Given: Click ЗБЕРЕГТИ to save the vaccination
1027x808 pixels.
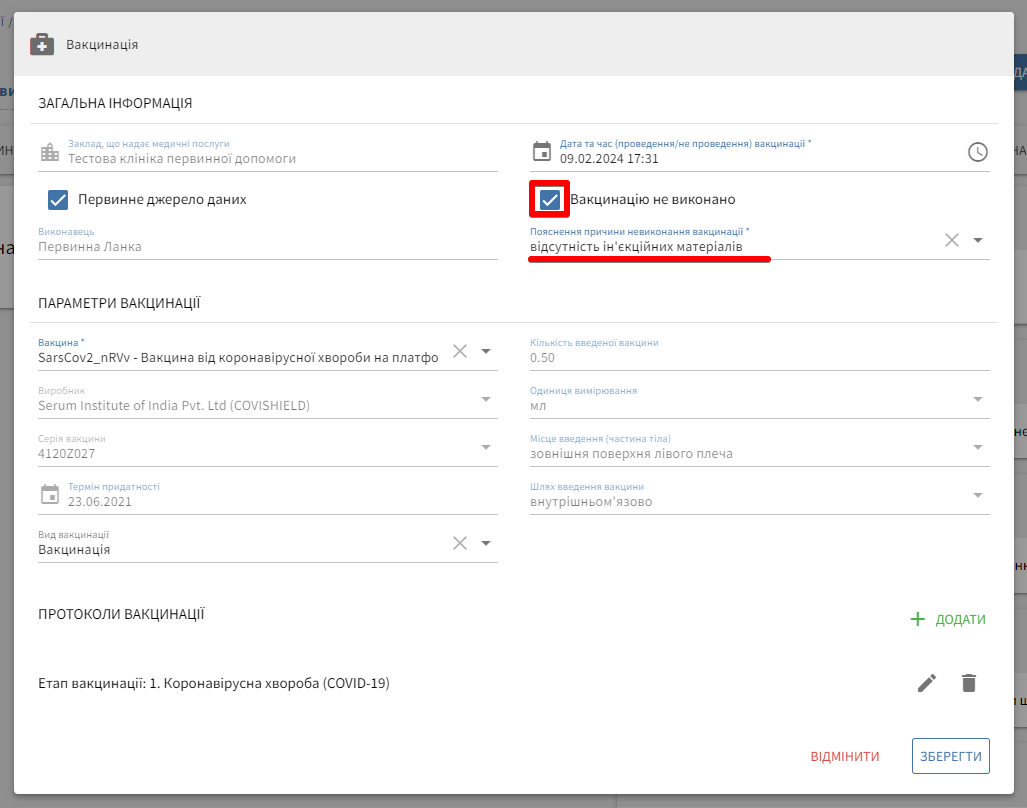Looking at the screenshot, I should point(950,756).
